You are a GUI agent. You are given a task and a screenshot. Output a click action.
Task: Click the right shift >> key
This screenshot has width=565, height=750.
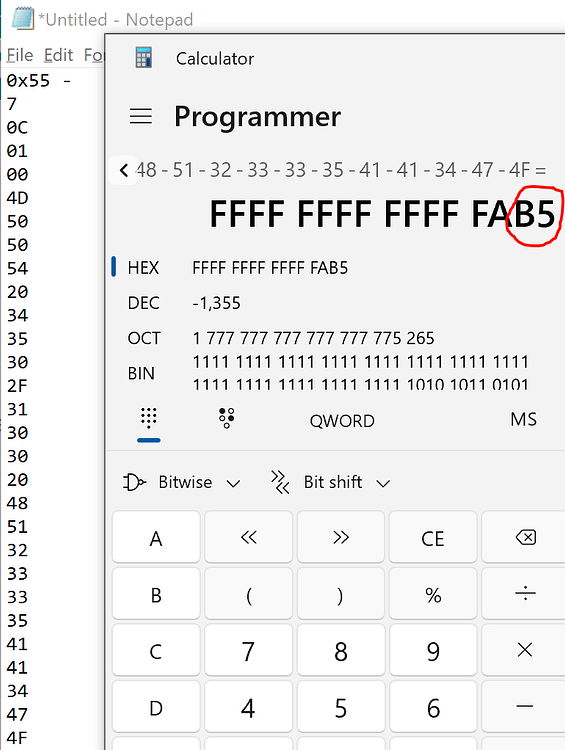341,537
